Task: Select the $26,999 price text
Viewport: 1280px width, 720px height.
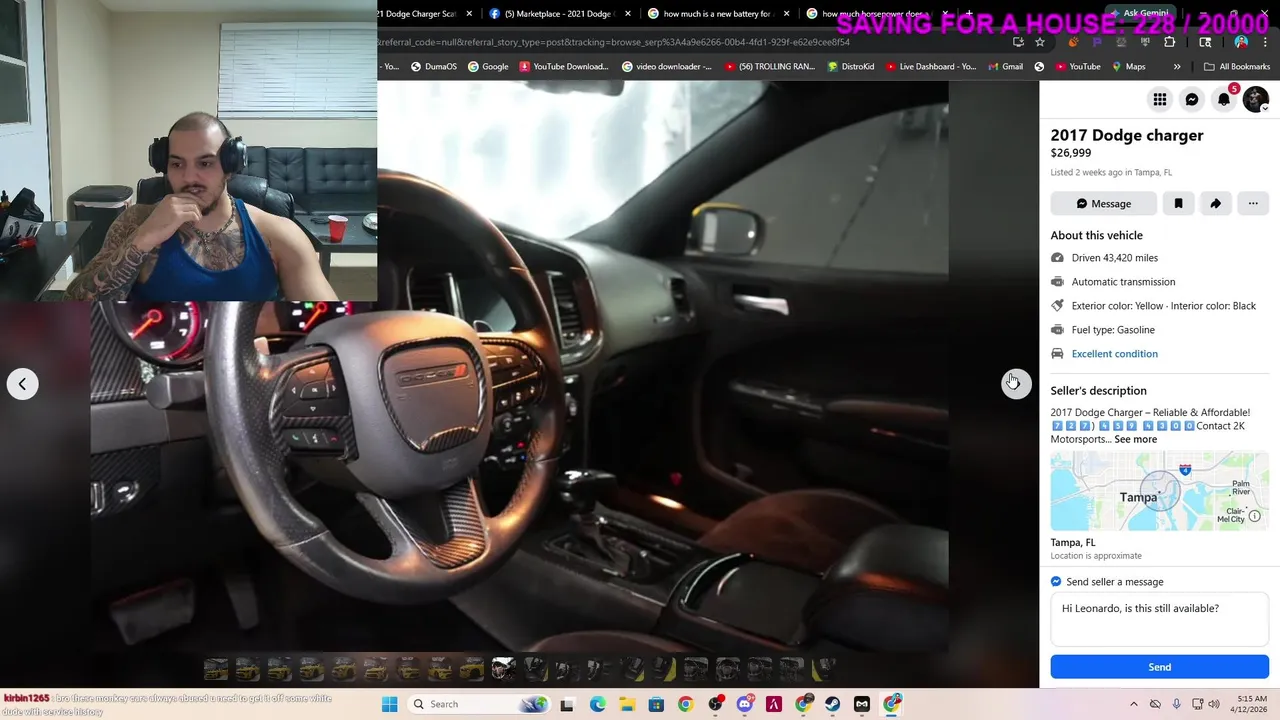Action: [1070, 153]
